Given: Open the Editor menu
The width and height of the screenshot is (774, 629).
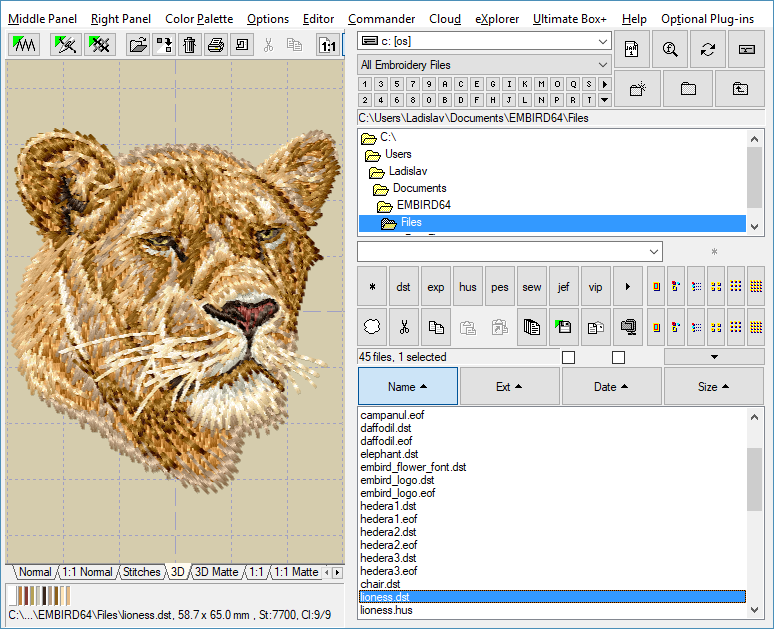Looking at the screenshot, I should (318, 19).
